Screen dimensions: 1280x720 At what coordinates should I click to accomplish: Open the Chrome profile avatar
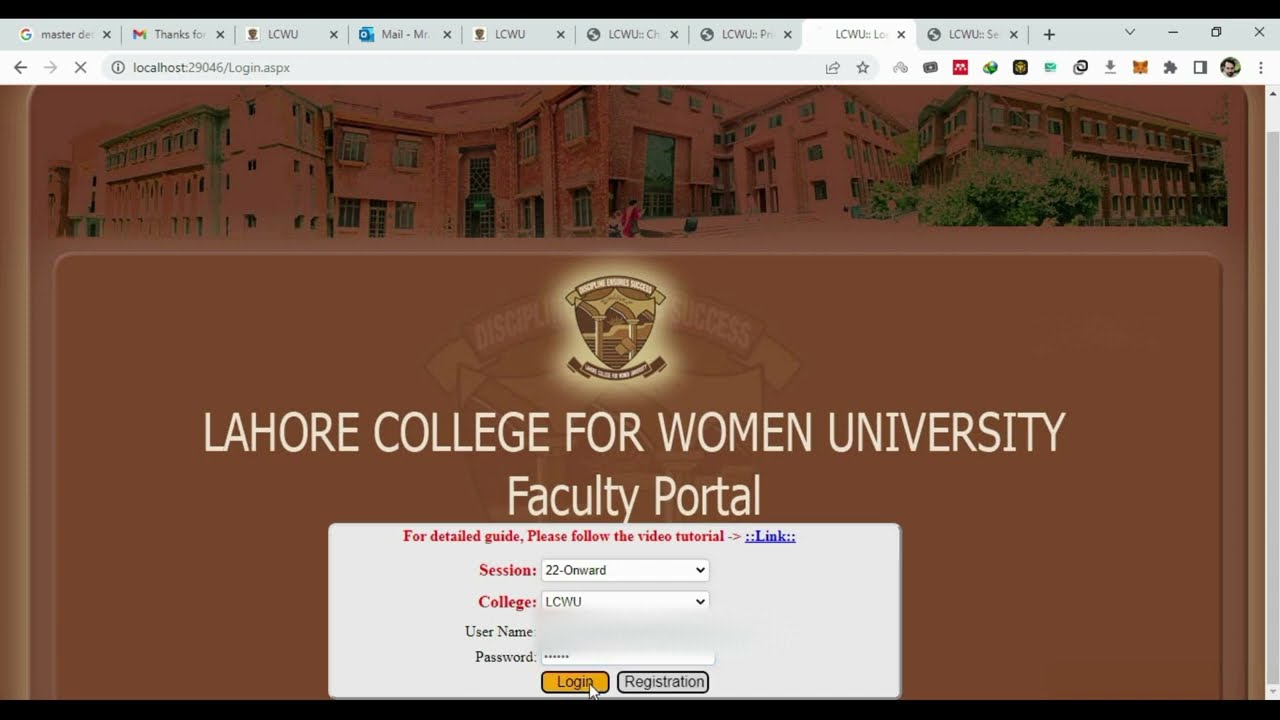(1230, 67)
